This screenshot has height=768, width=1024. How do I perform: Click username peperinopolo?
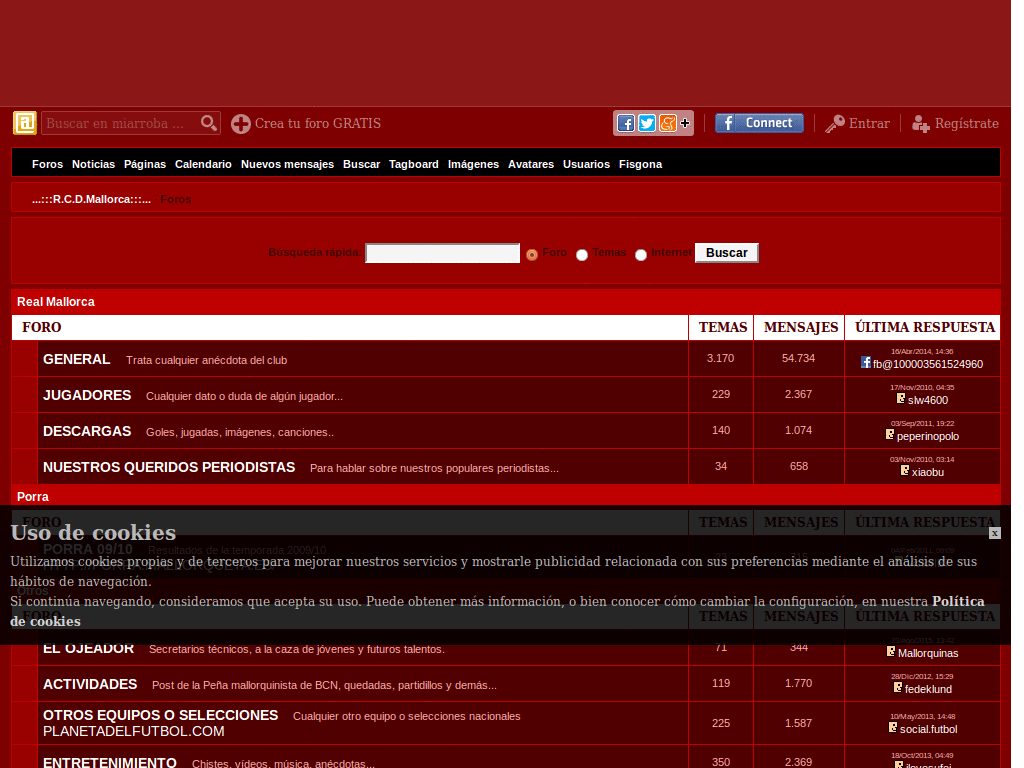(x=928, y=436)
